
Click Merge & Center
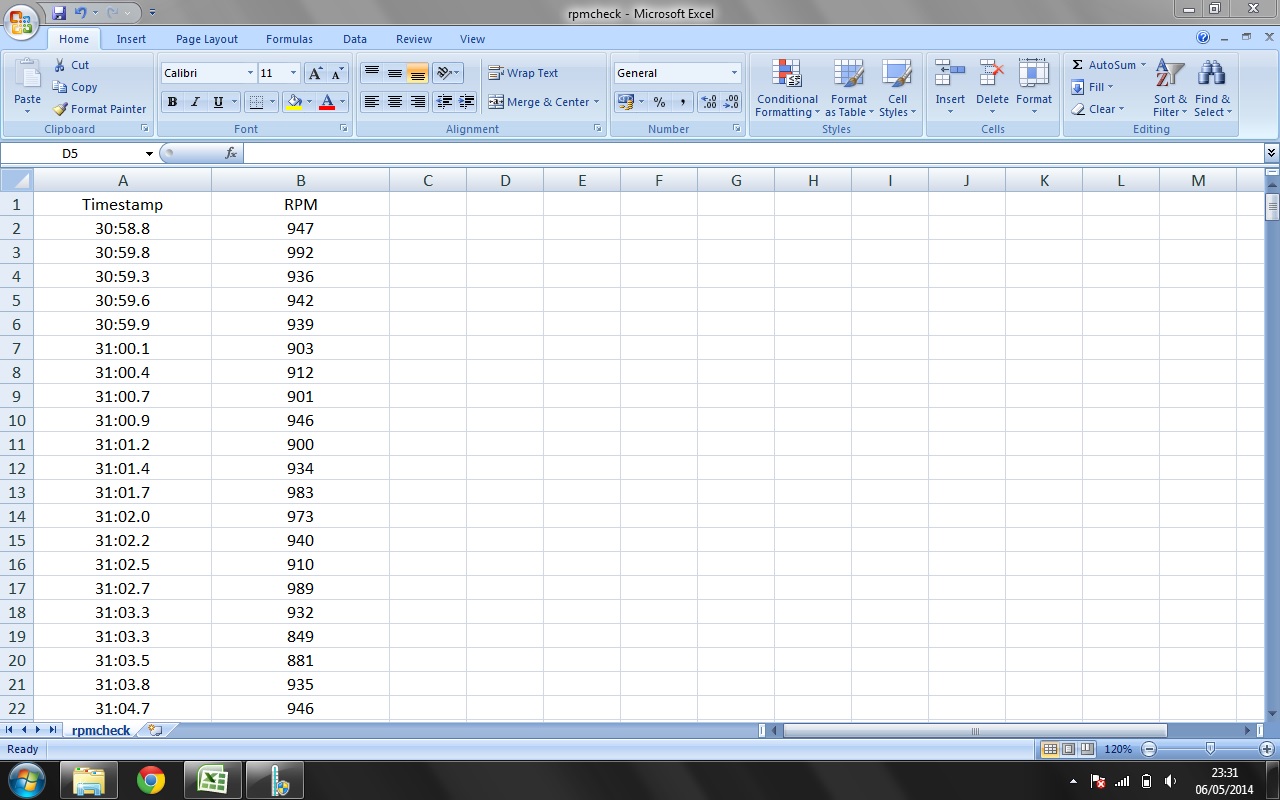[538, 102]
